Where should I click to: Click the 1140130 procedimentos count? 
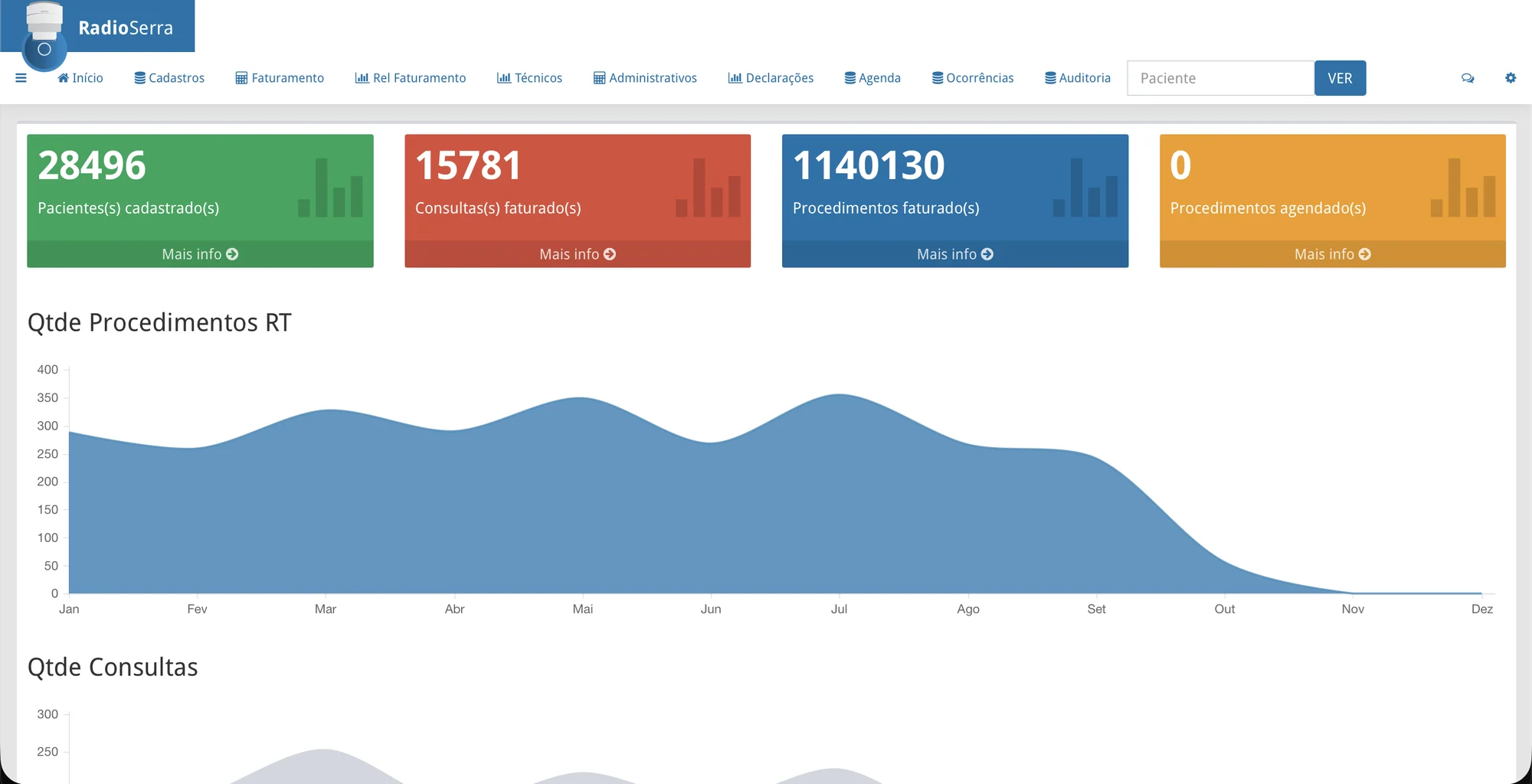[869, 165]
